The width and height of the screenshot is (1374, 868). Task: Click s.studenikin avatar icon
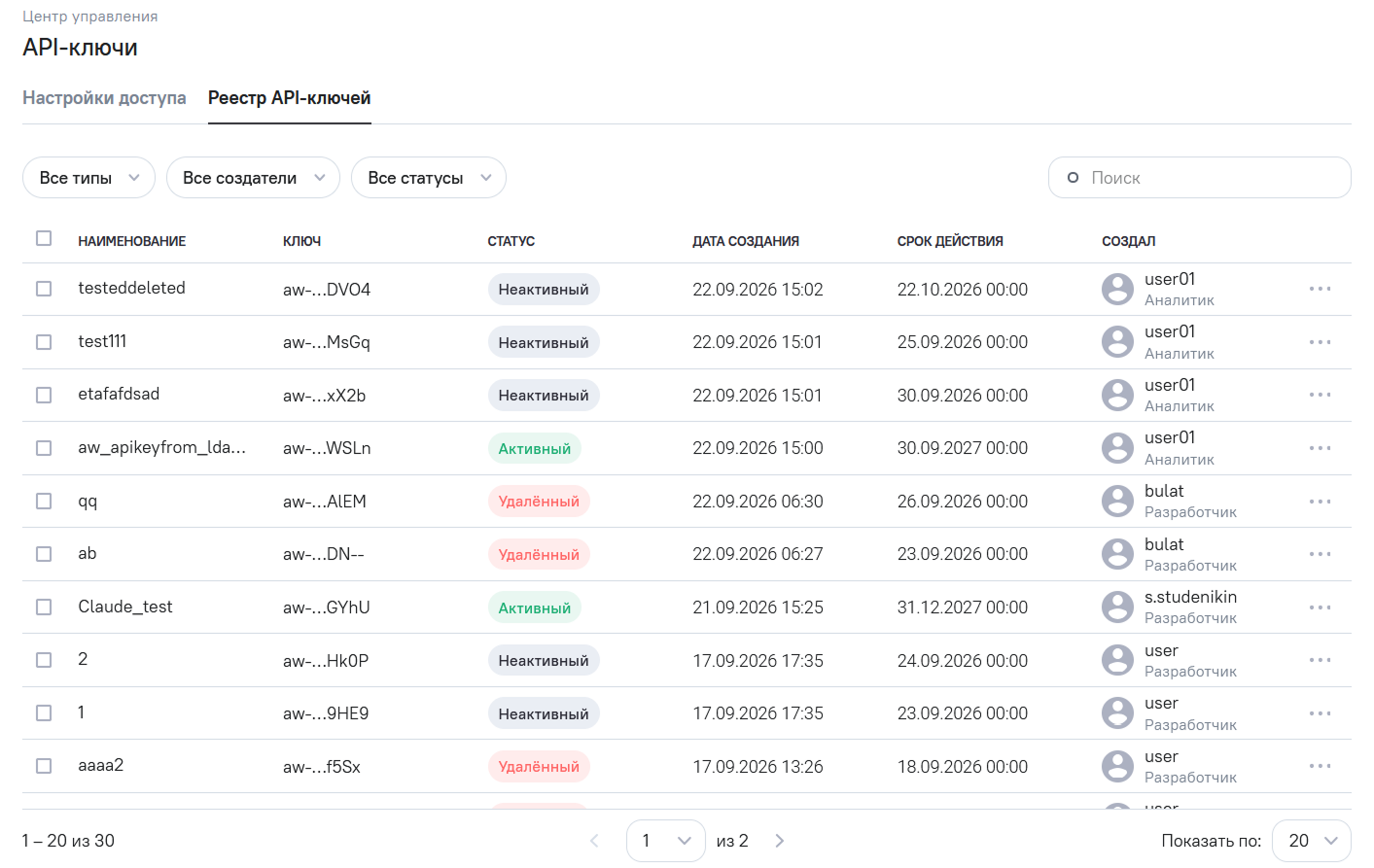[1117, 608]
